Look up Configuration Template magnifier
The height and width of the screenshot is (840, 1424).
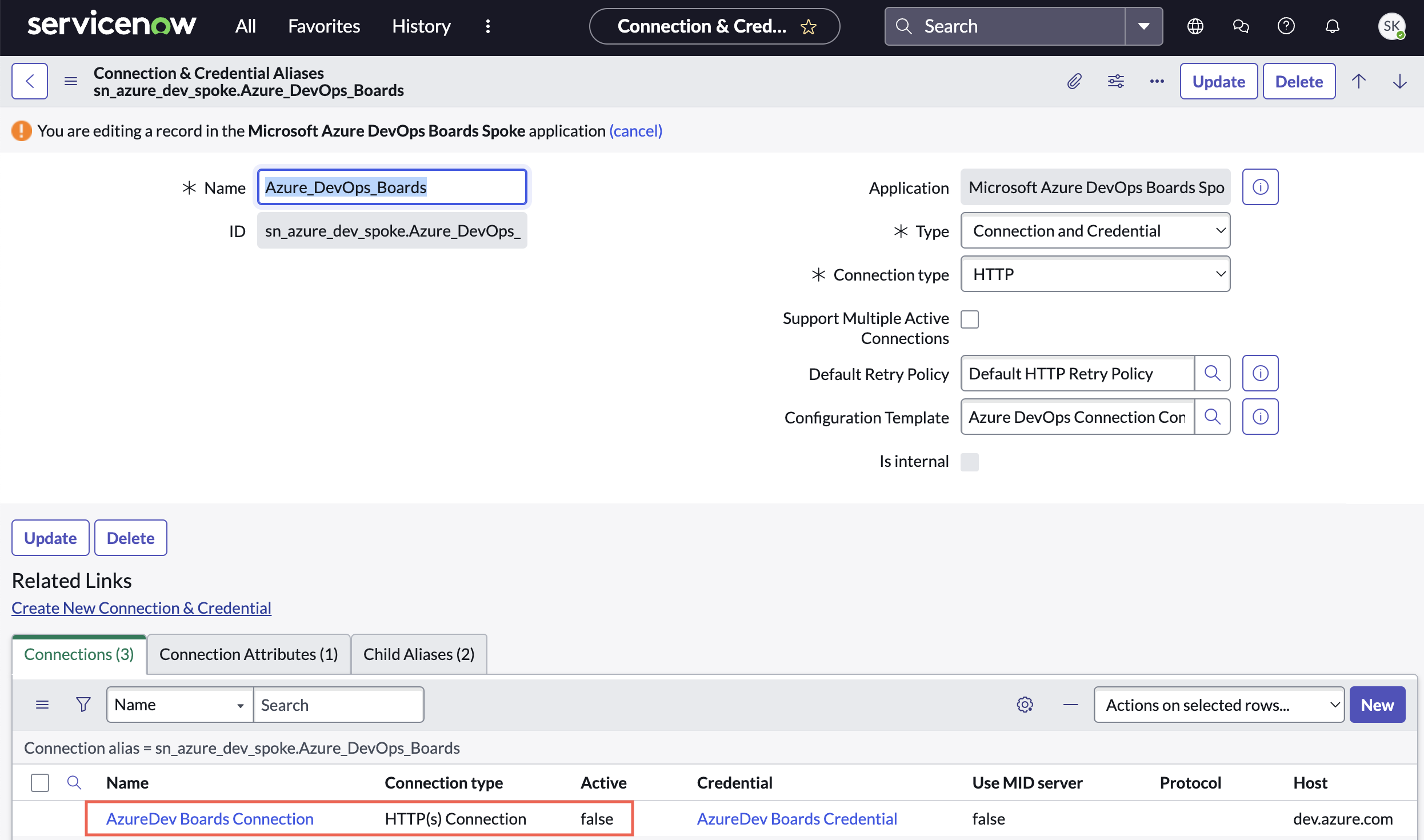pos(1212,417)
